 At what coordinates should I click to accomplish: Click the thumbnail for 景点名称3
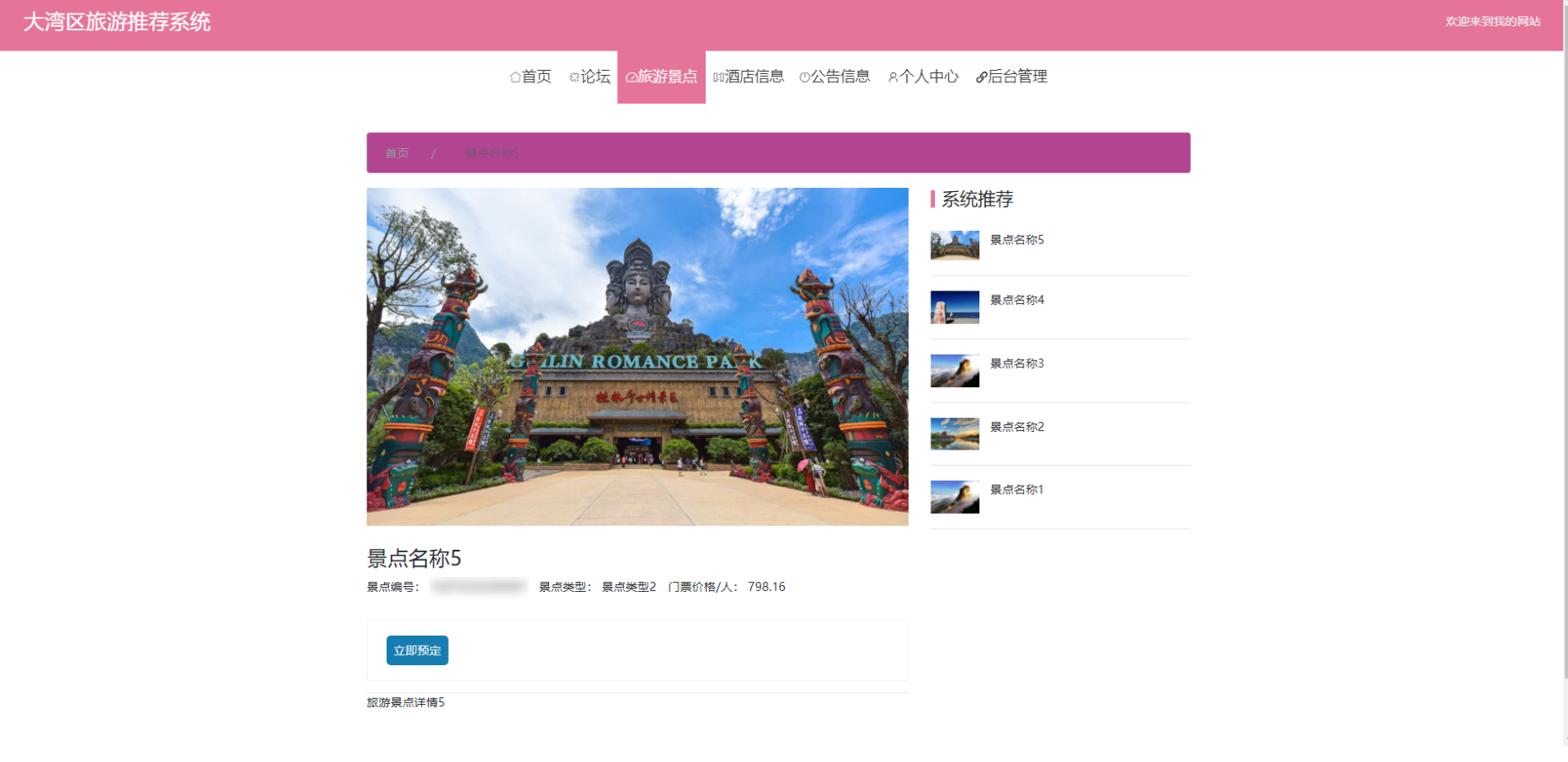tap(955, 371)
